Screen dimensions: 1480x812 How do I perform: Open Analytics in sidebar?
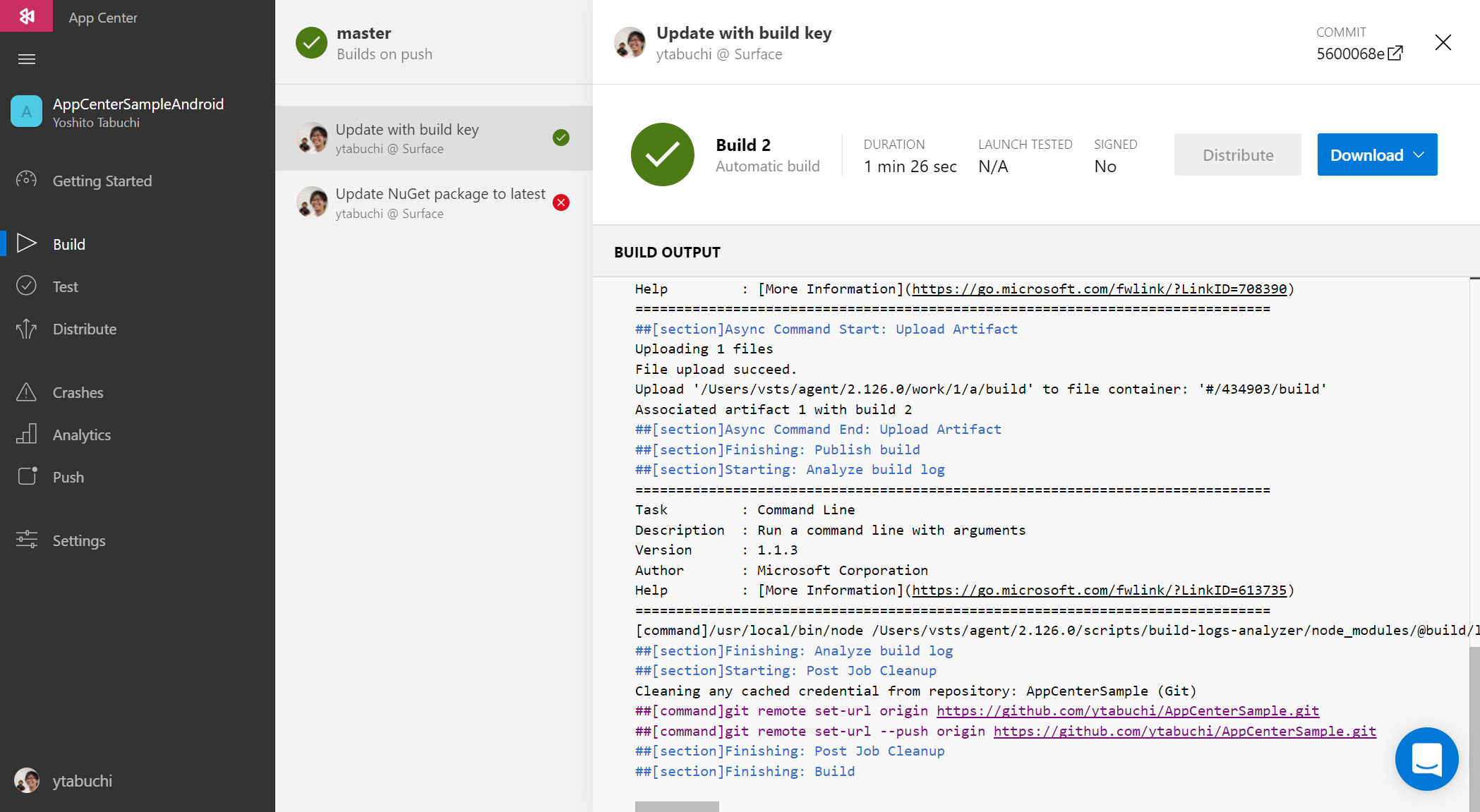[81, 435]
